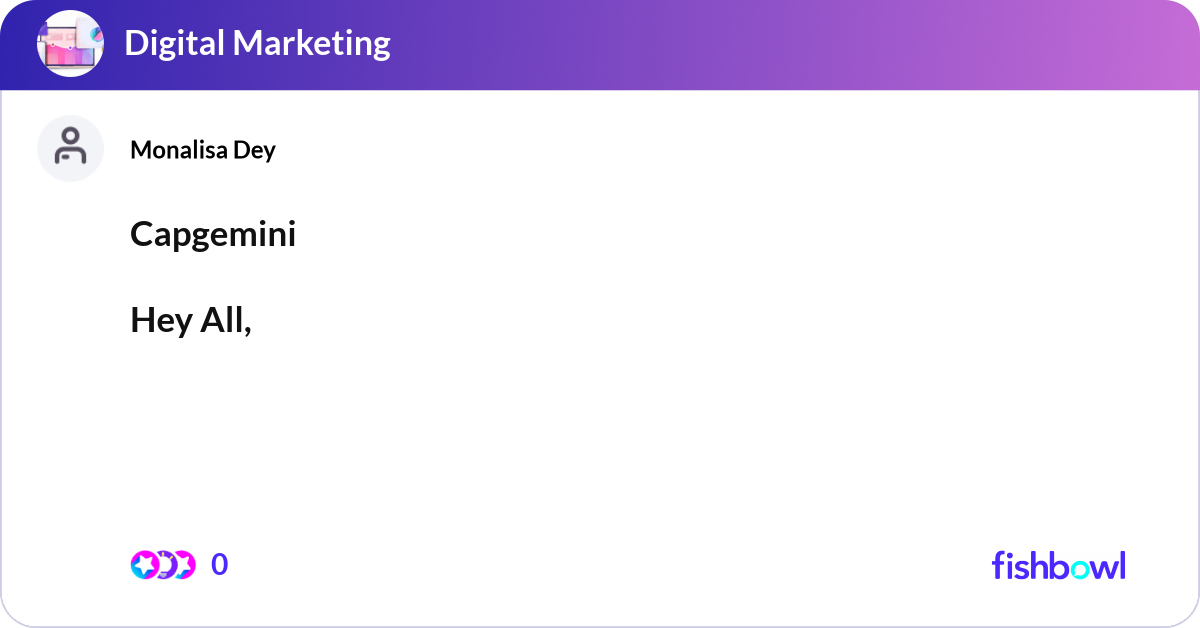The image size is (1200, 628).
Task: Tap the middle reaction icon with lightbulb
Action: 163,565
